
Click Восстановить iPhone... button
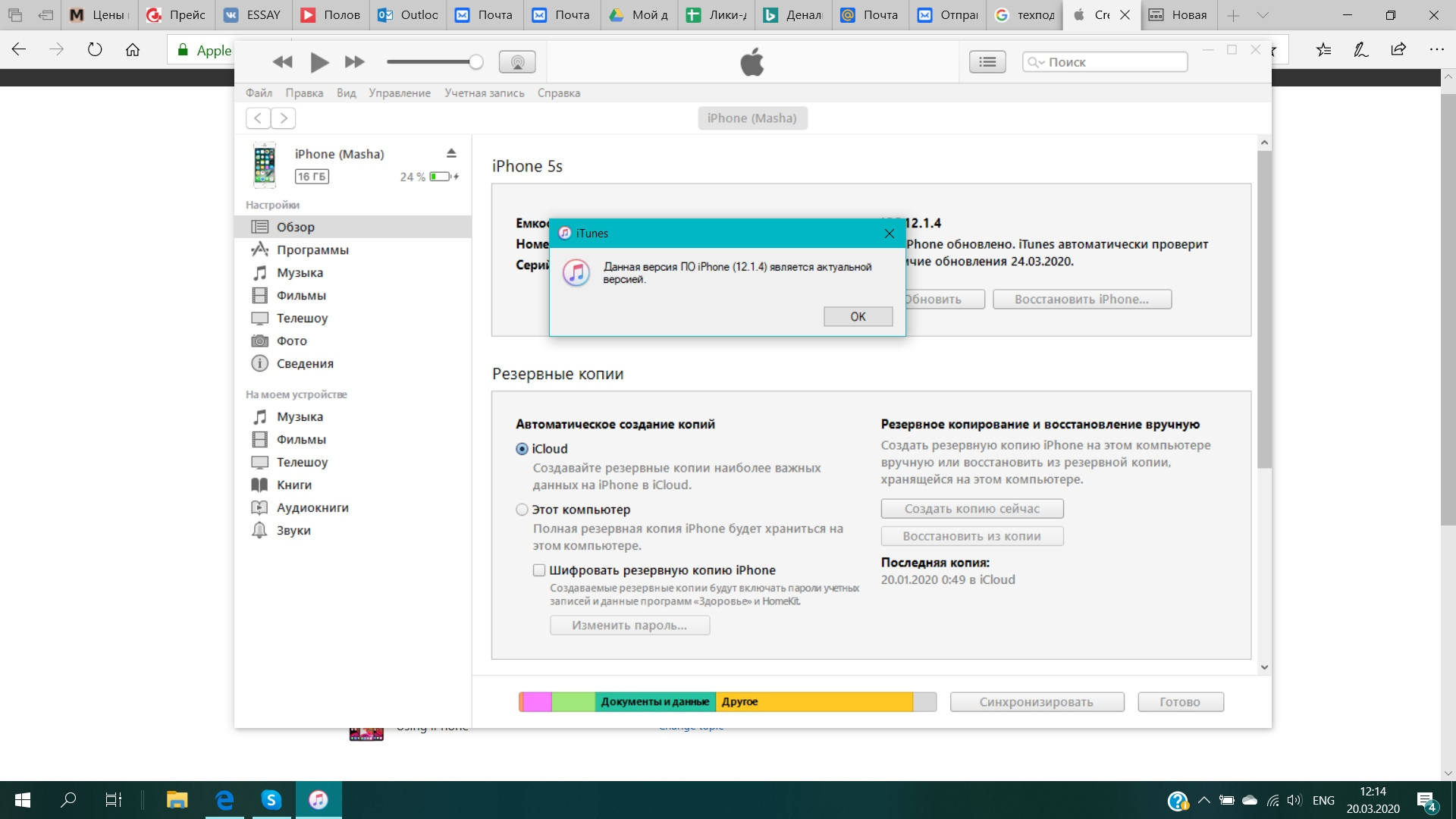coord(1082,300)
